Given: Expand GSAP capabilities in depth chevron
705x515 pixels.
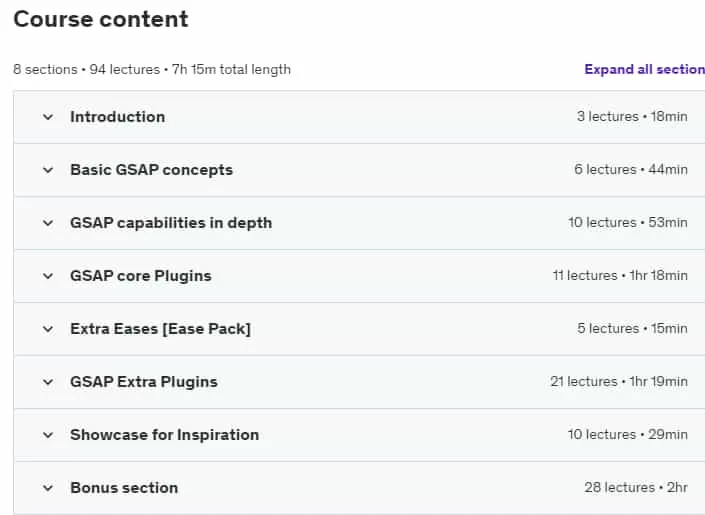Looking at the screenshot, I should coord(48,224).
